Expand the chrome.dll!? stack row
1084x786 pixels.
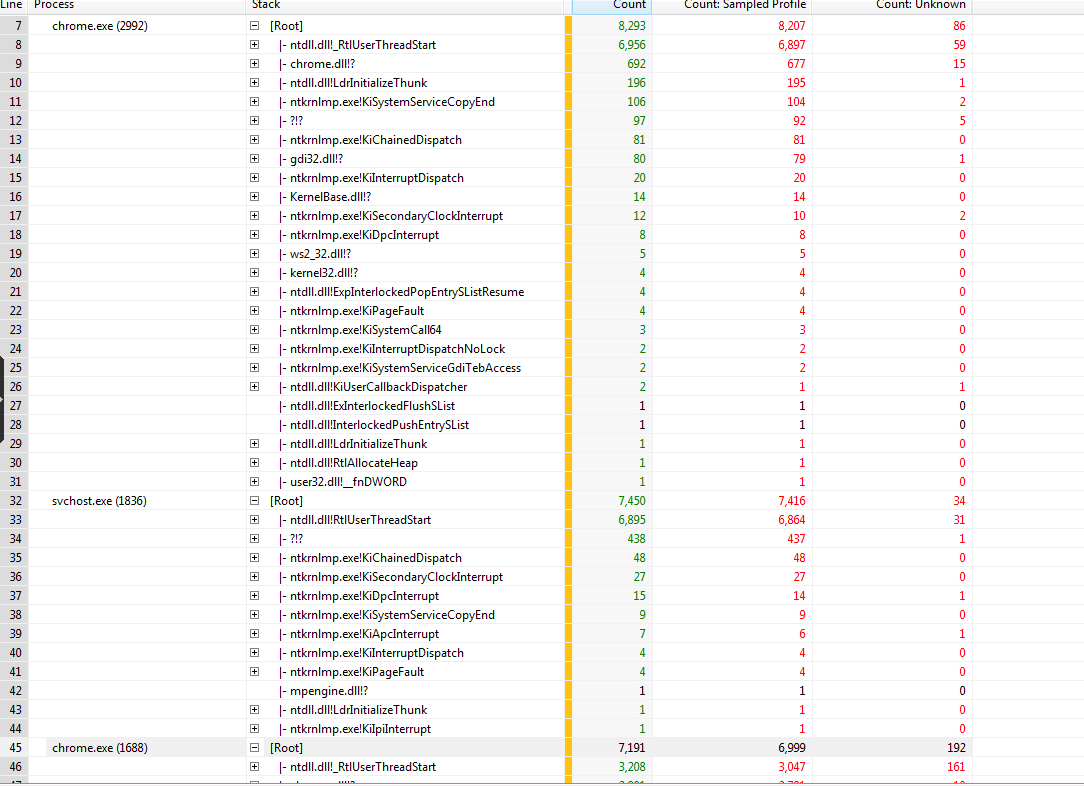254,64
